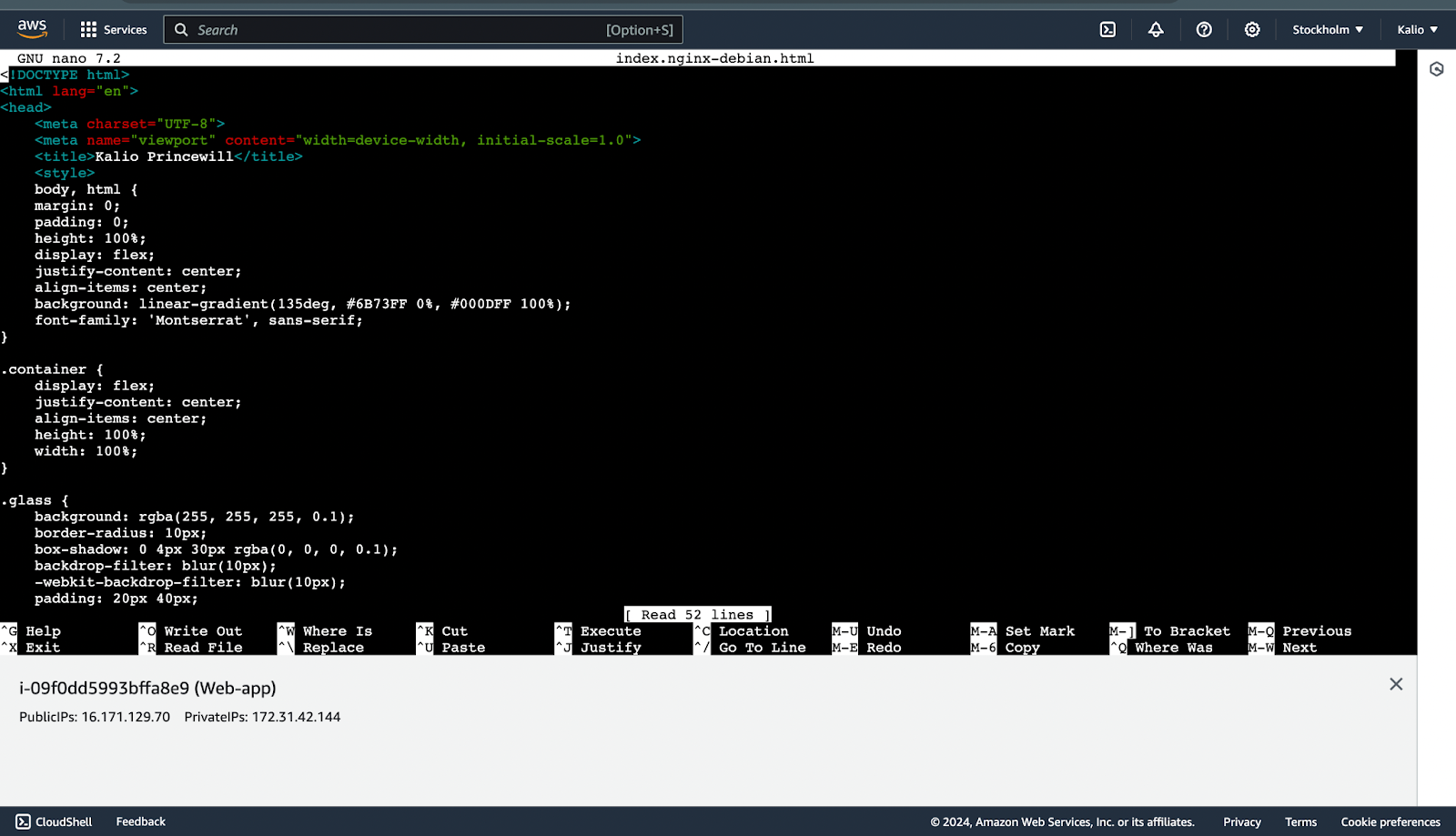Click the Amazon Web Services copyright notice
This screenshot has height=836, width=1456.
click(x=1062, y=821)
